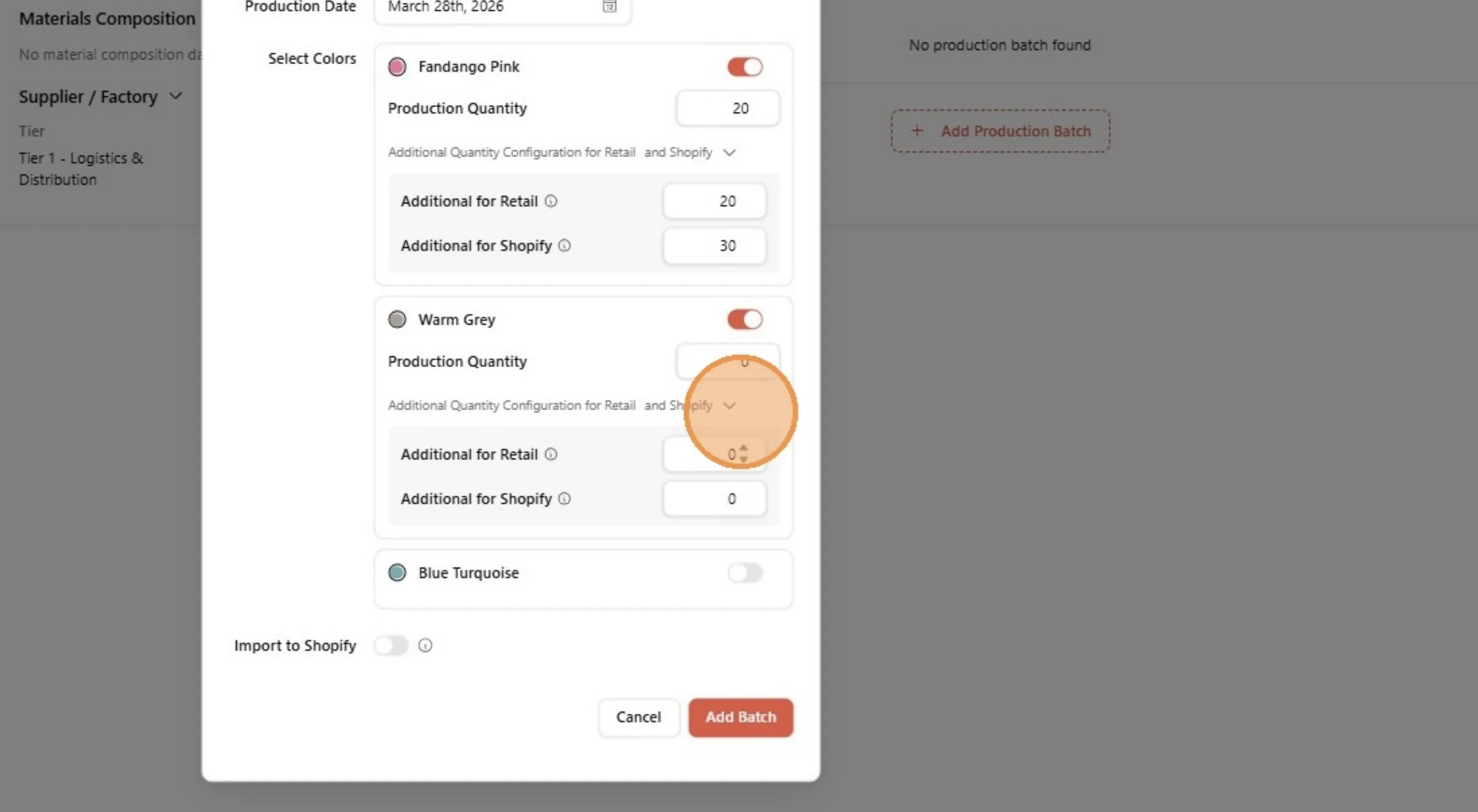1478x812 pixels.
Task: Cancel the add batch dialog
Action: 639,717
